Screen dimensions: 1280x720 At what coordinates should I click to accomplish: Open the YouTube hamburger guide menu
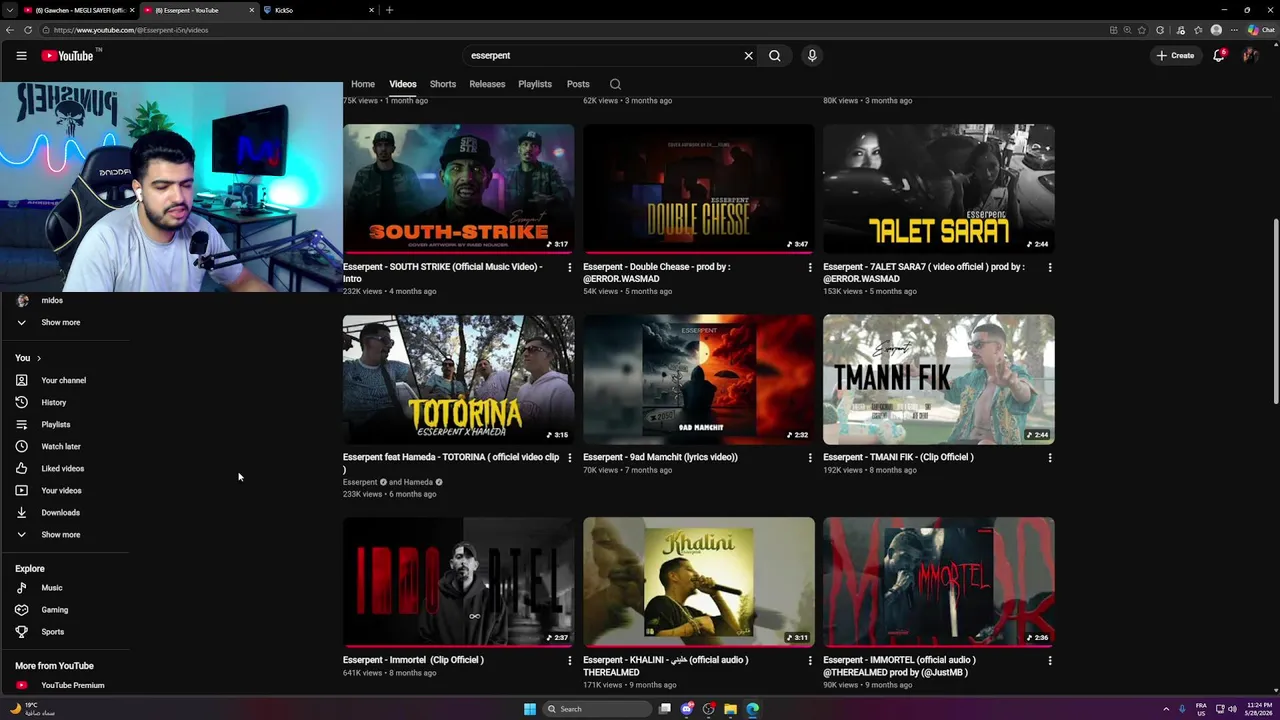(x=21, y=56)
